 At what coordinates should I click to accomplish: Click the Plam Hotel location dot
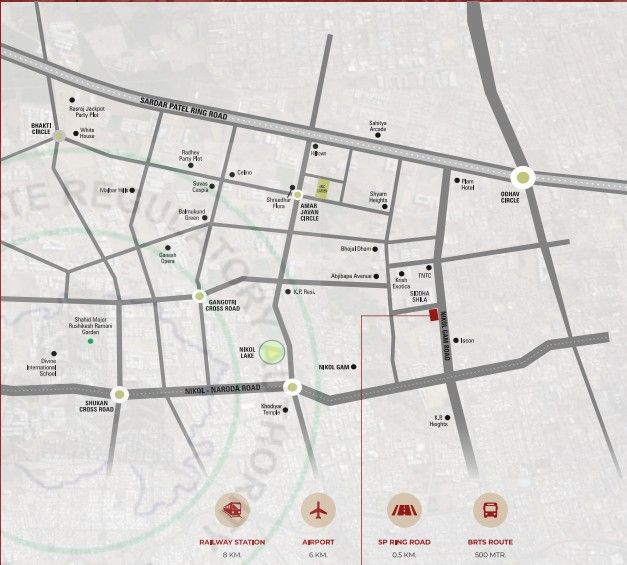tap(456, 181)
